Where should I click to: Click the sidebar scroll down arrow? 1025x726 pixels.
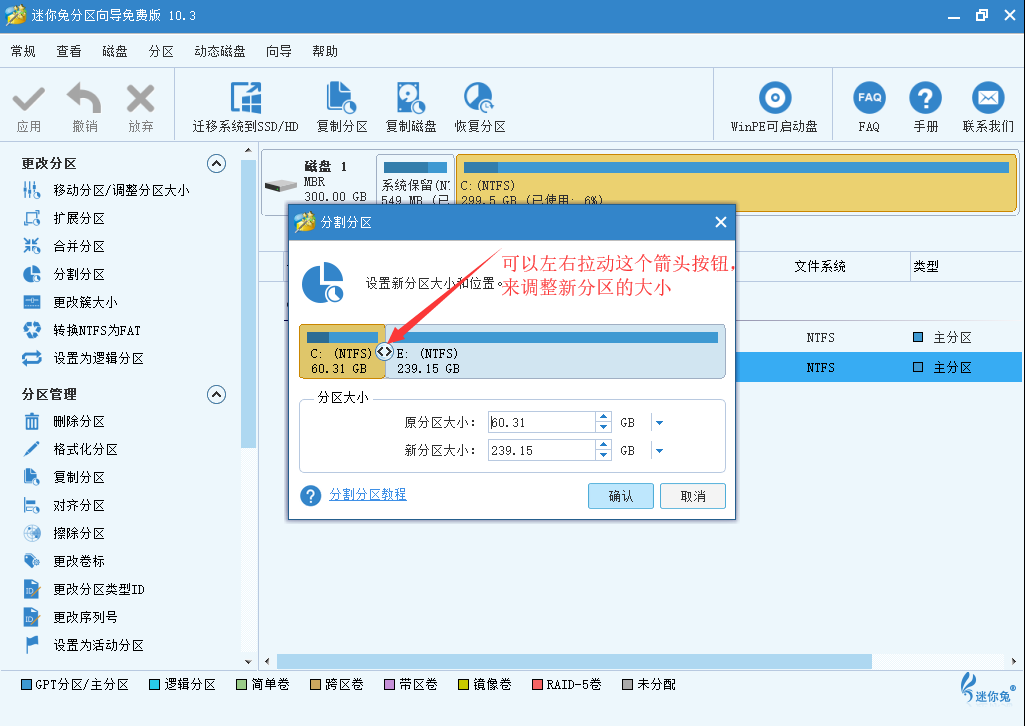pyautogui.click(x=248, y=661)
